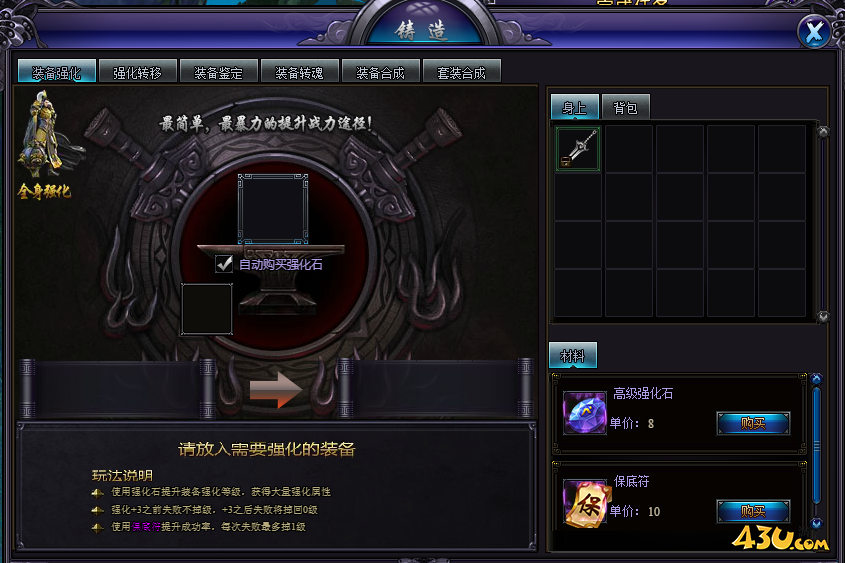Switch to the 背包 inventory tab
Image resolution: width=845 pixels, height=563 pixels.
click(626, 107)
